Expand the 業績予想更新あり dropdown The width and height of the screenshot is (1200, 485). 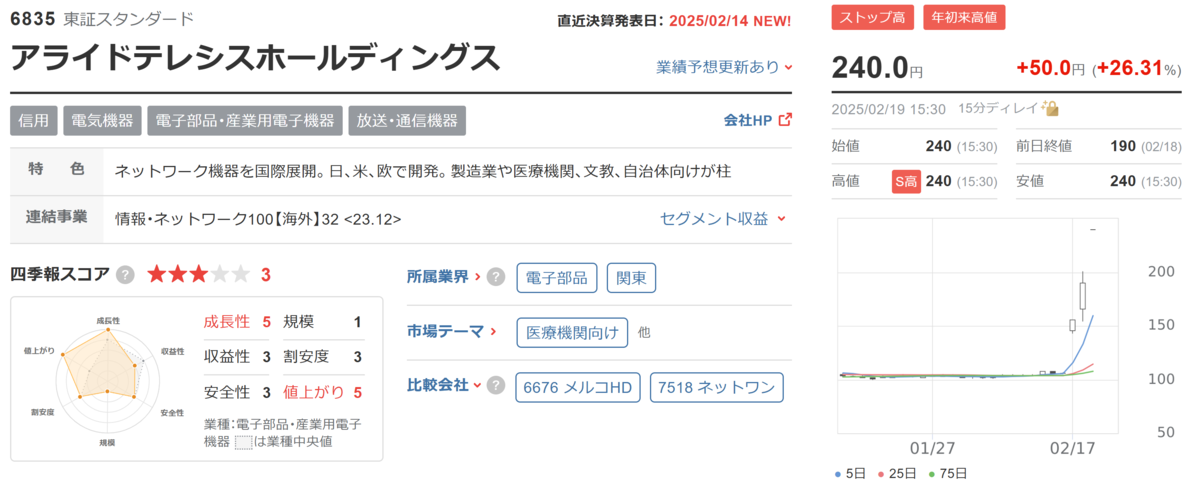[724, 67]
